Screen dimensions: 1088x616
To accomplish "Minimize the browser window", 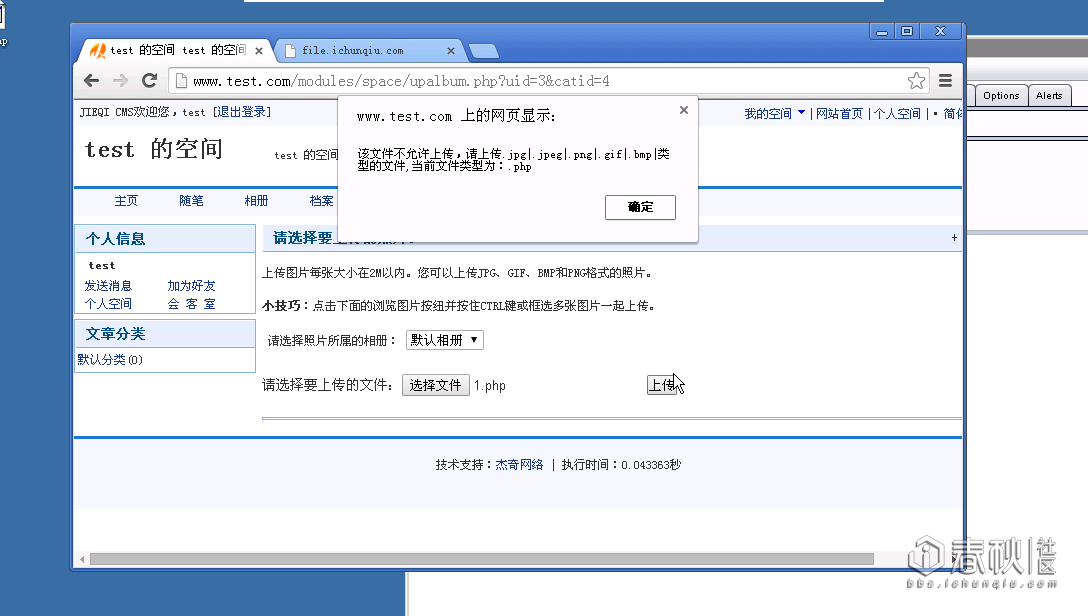I will pos(882,31).
